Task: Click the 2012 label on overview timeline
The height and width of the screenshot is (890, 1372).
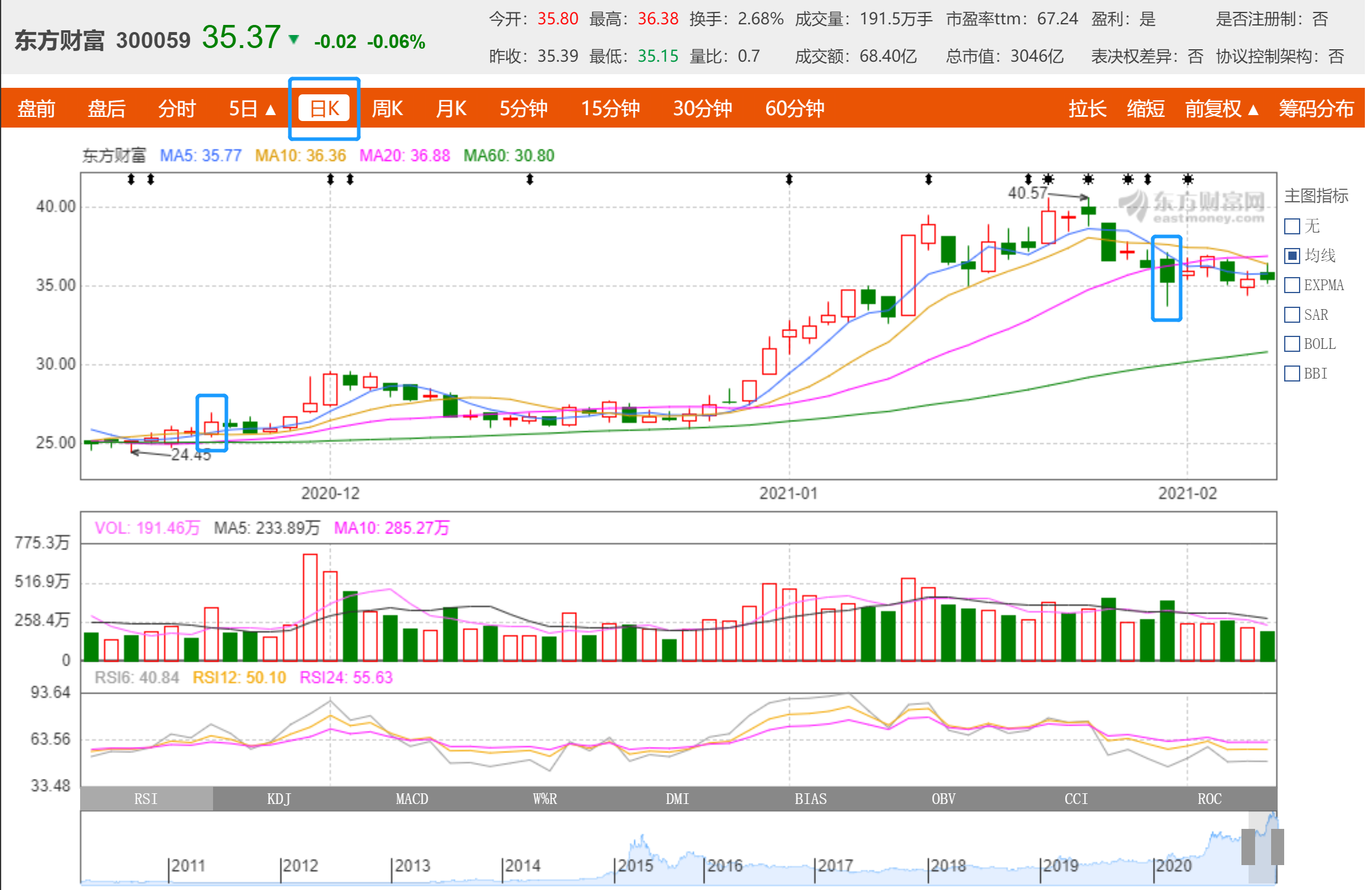Action: (300, 866)
